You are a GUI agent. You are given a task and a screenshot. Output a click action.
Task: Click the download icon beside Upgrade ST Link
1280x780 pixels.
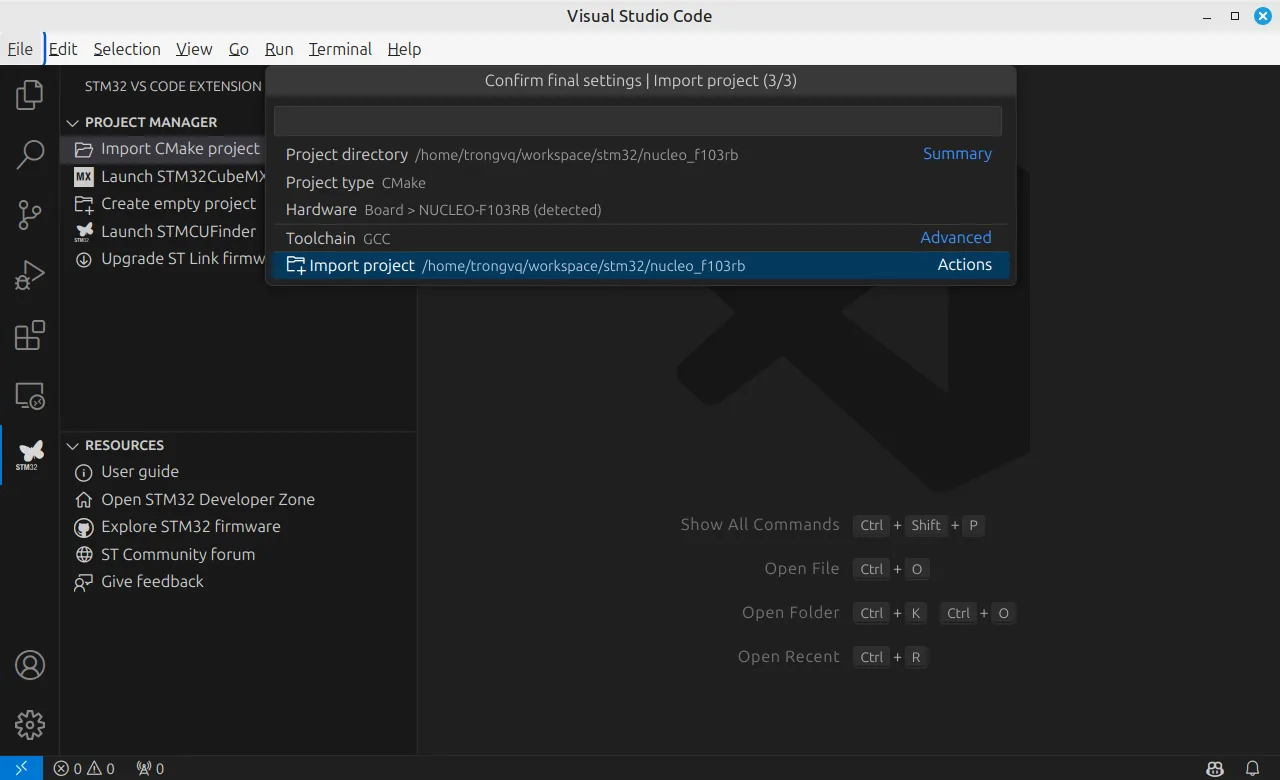tap(84, 259)
